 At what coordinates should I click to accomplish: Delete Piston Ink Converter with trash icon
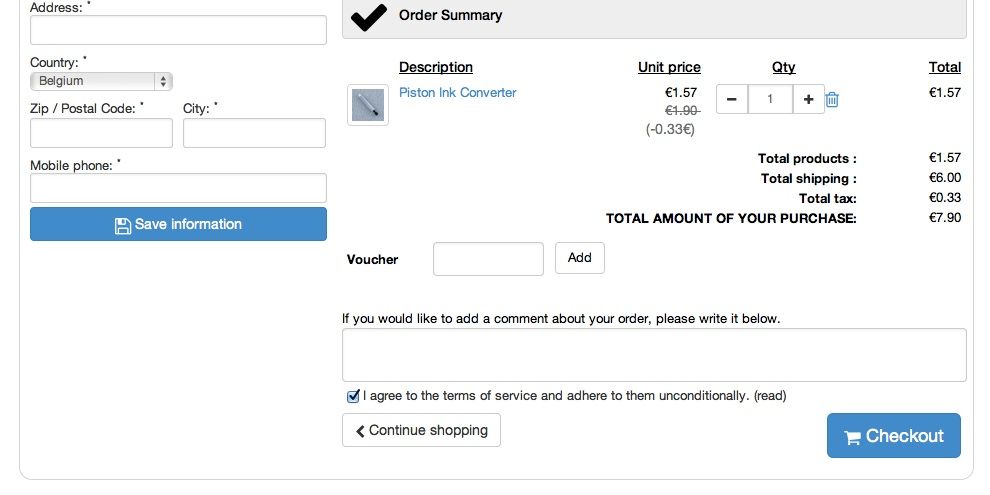click(x=832, y=99)
